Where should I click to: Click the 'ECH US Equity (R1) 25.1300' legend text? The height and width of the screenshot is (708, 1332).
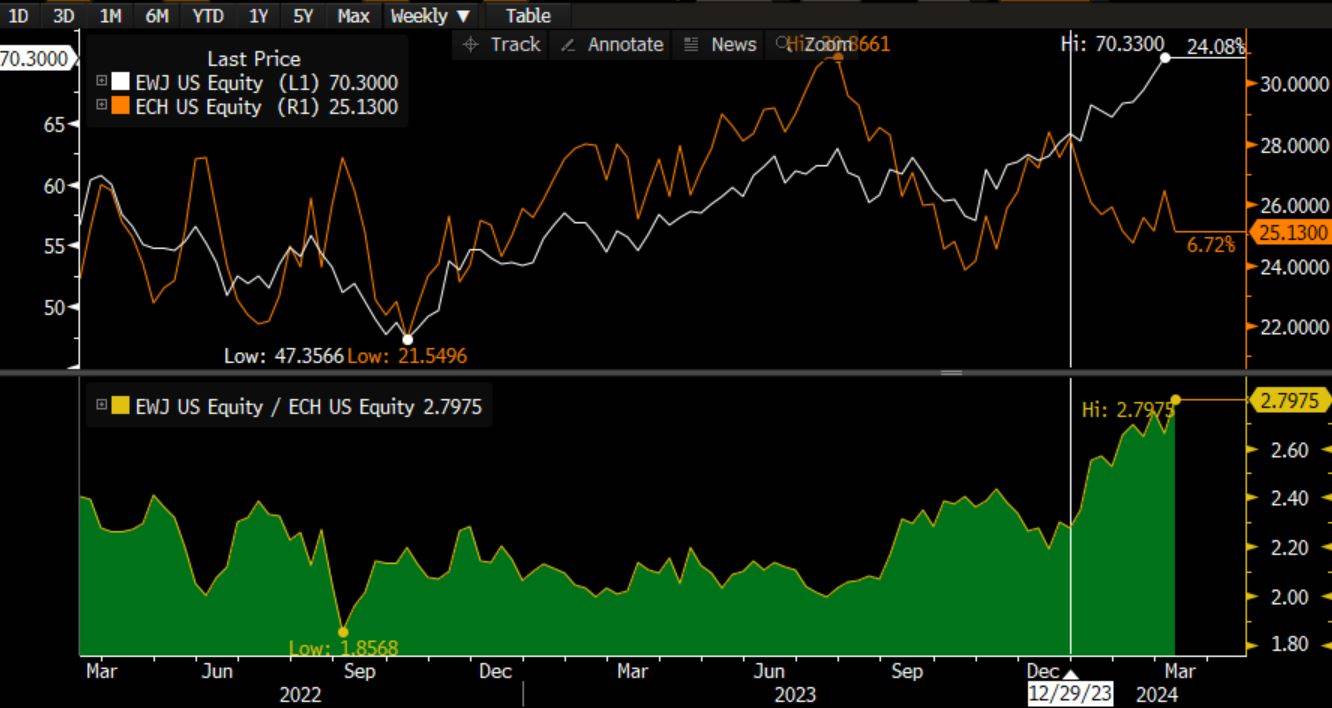point(267,107)
